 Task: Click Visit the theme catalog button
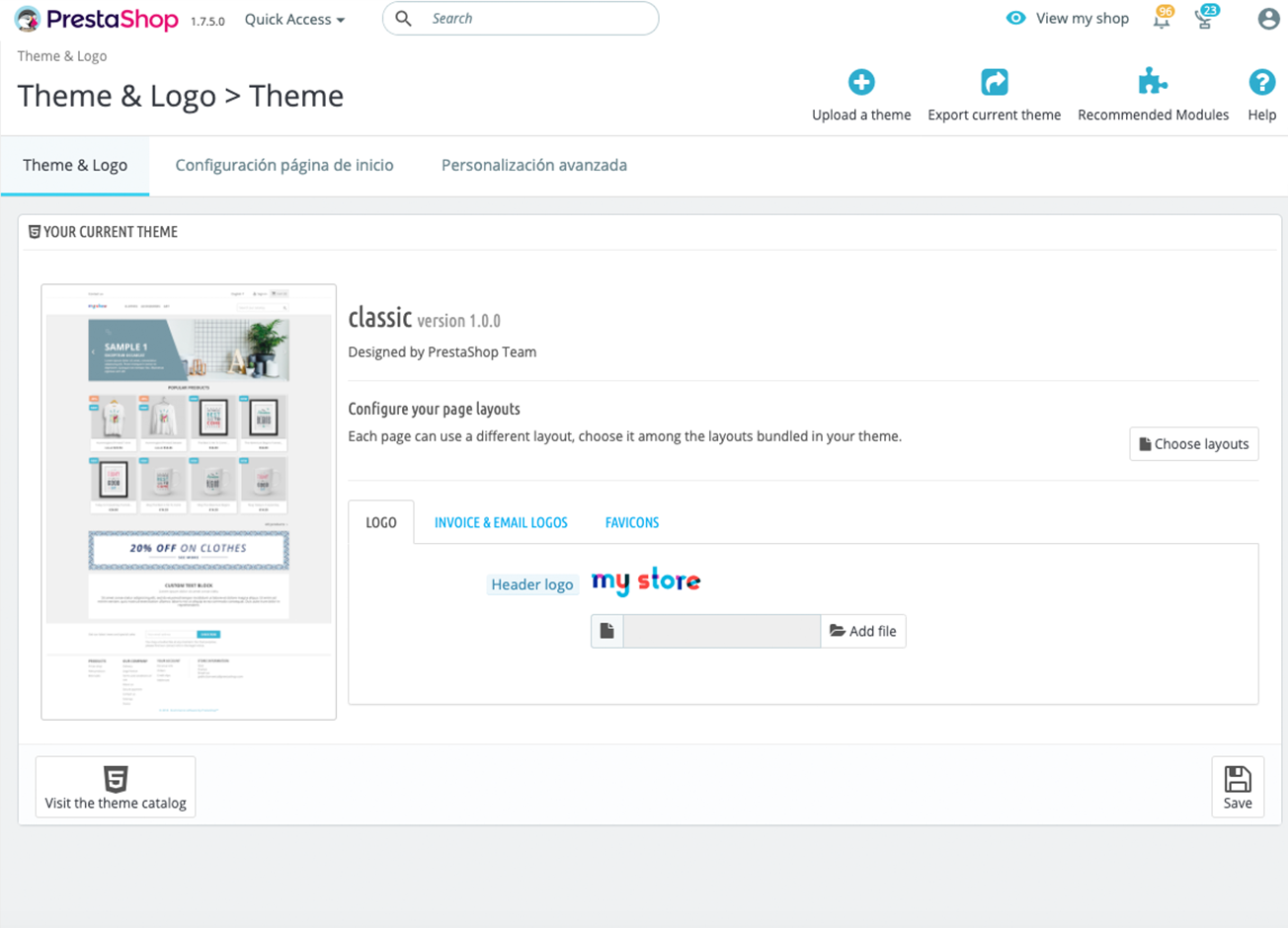[x=116, y=787]
